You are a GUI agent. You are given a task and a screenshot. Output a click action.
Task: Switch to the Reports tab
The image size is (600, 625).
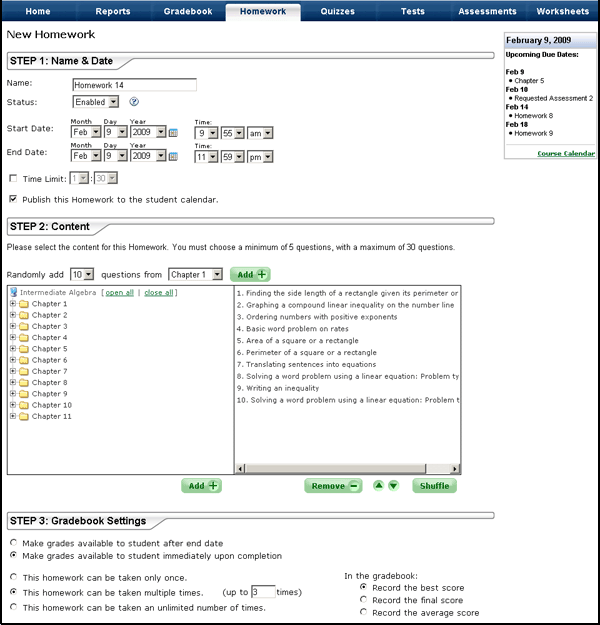[x=113, y=11]
